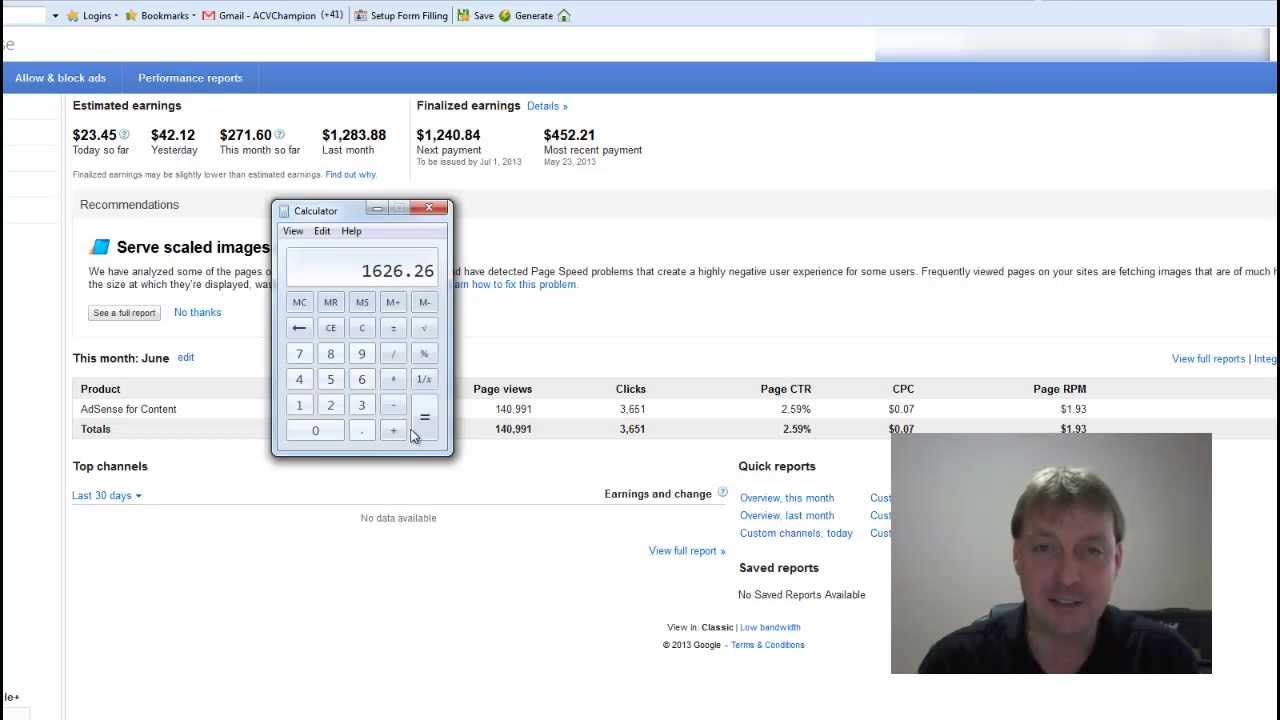Click Calculator decimal point key
Viewport: 1280px width, 720px height.
click(x=362, y=431)
